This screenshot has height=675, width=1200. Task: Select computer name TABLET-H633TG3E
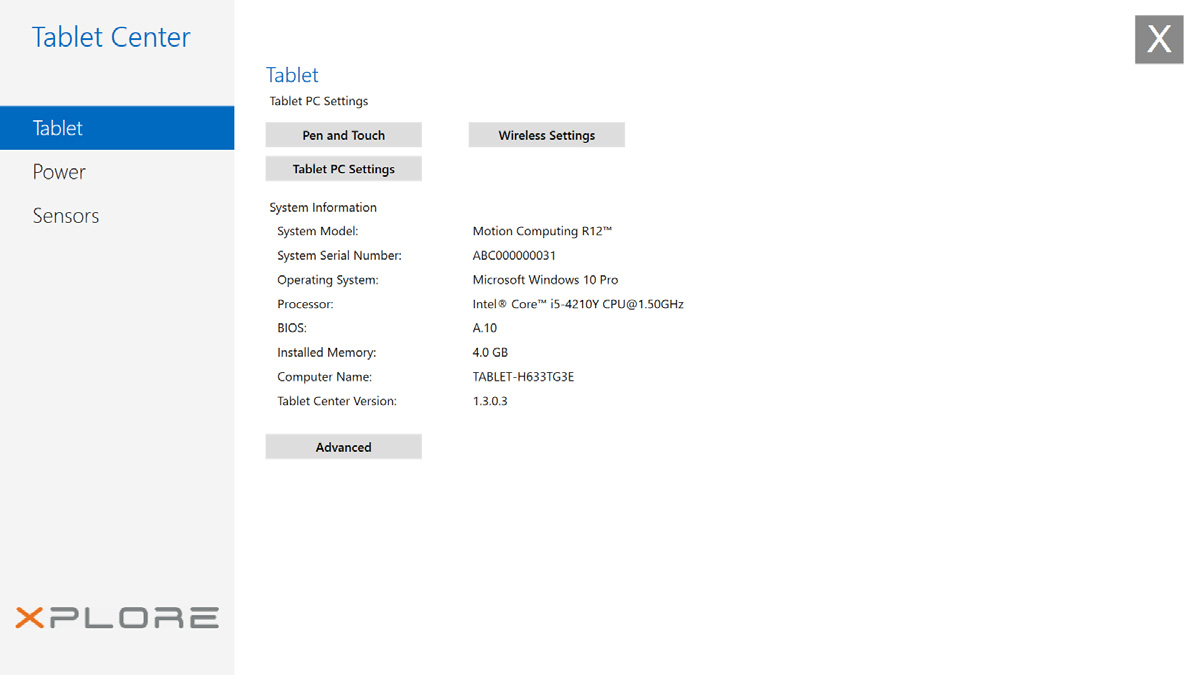pyautogui.click(x=523, y=377)
